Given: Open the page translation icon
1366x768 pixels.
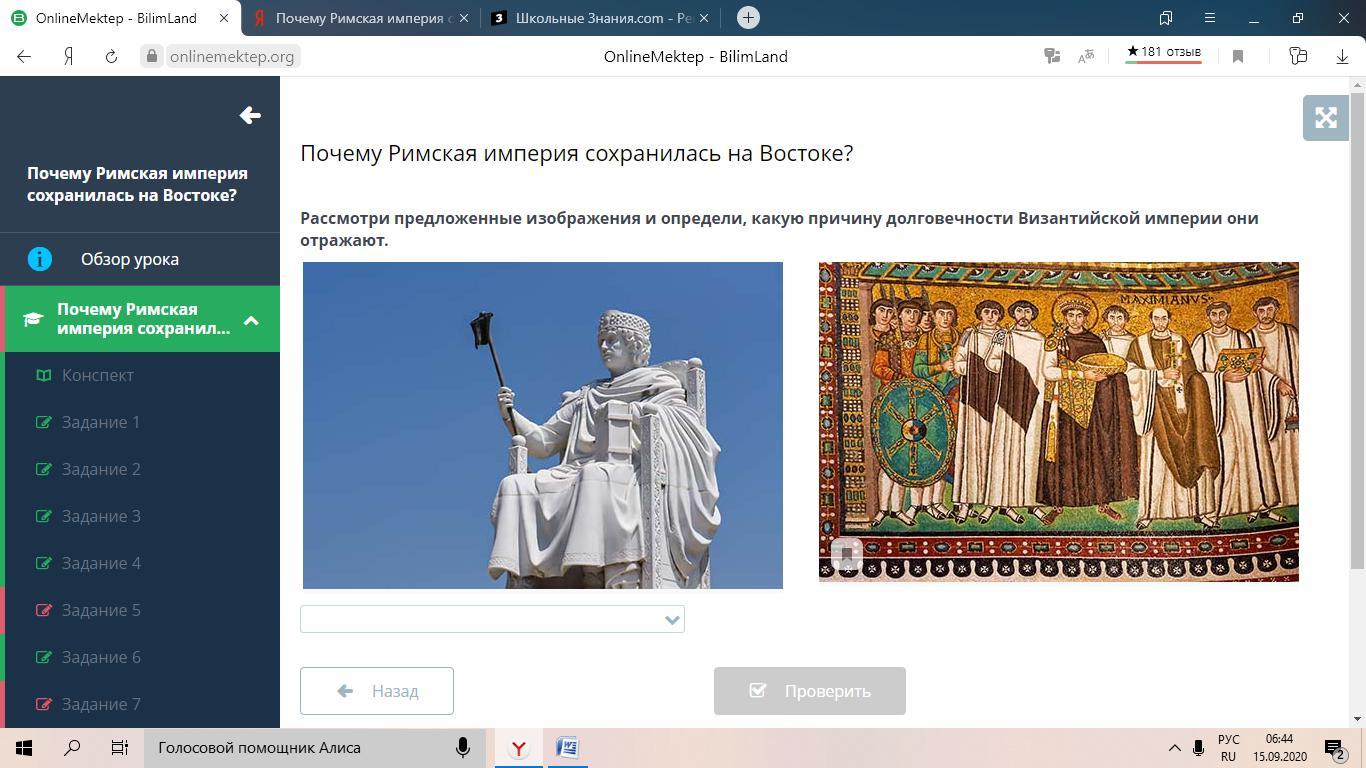Looking at the screenshot, I should (1085, 57).
